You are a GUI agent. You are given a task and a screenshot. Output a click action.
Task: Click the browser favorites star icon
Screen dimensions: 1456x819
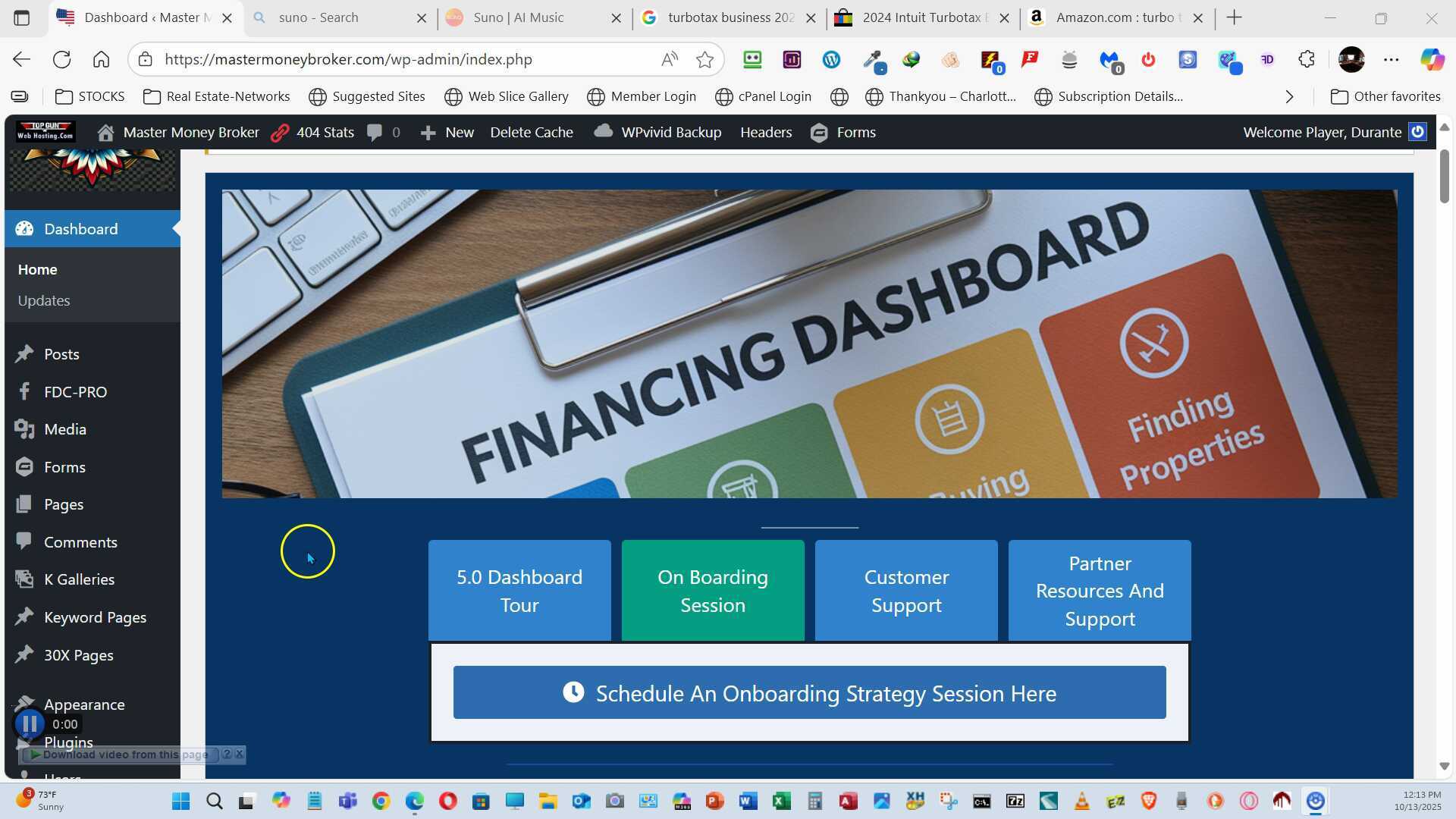704,60
